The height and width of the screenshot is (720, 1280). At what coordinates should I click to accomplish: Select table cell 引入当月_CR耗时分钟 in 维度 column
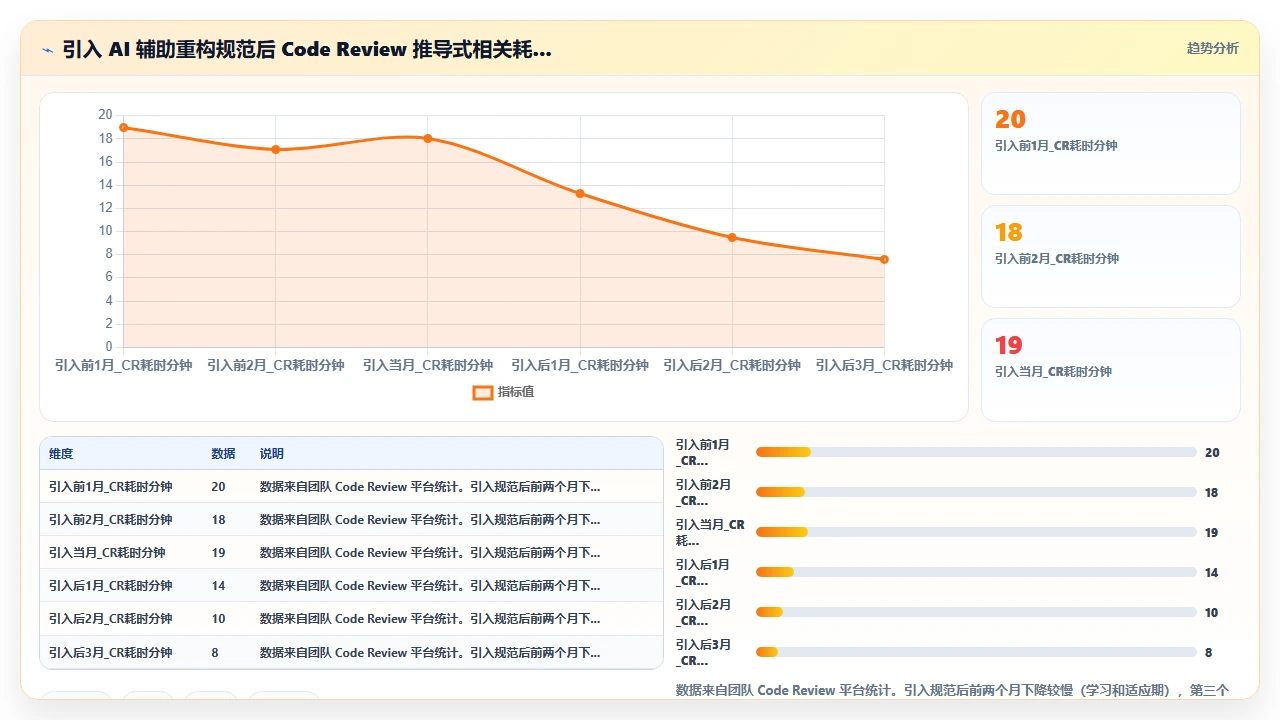coord(107,553)
